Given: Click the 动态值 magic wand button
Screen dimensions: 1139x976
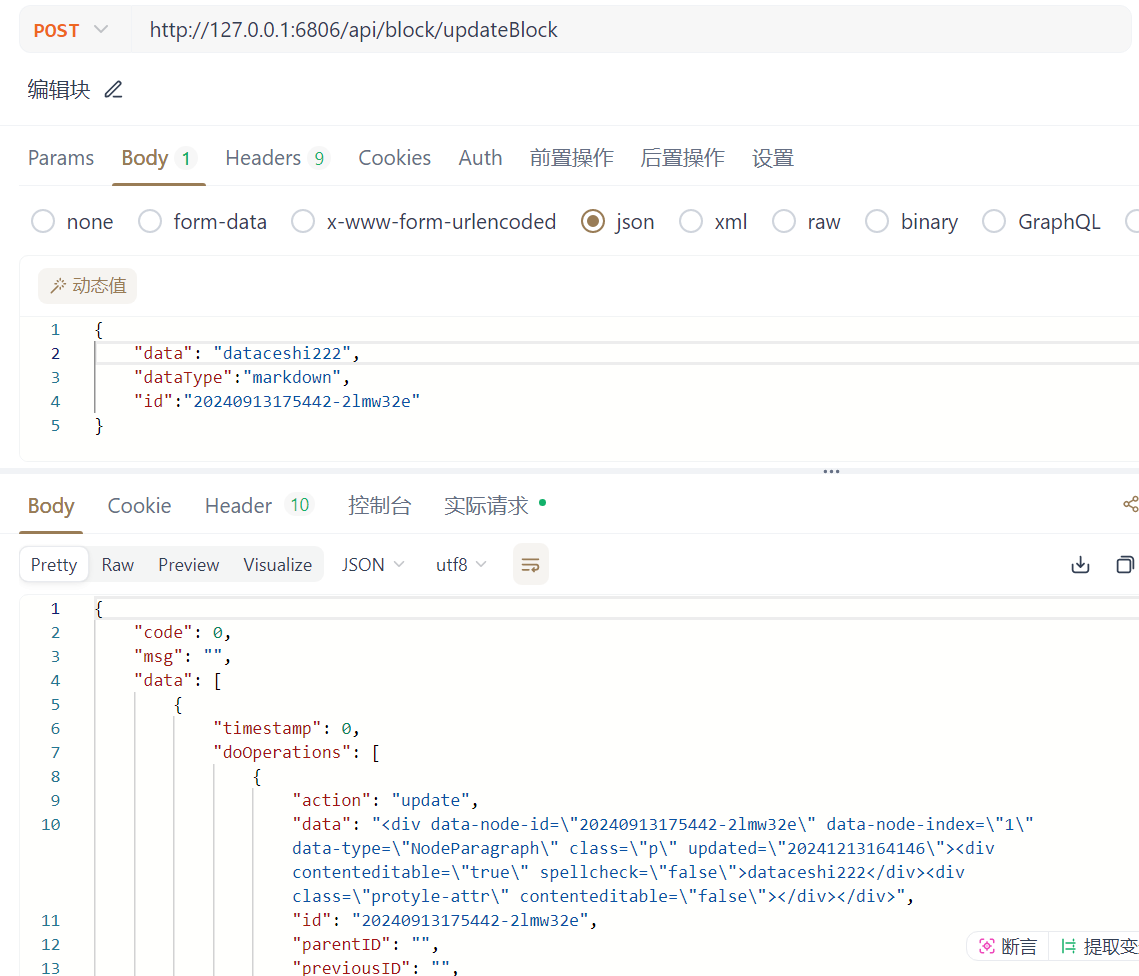Looking at the screenshot, I should 88,286.
